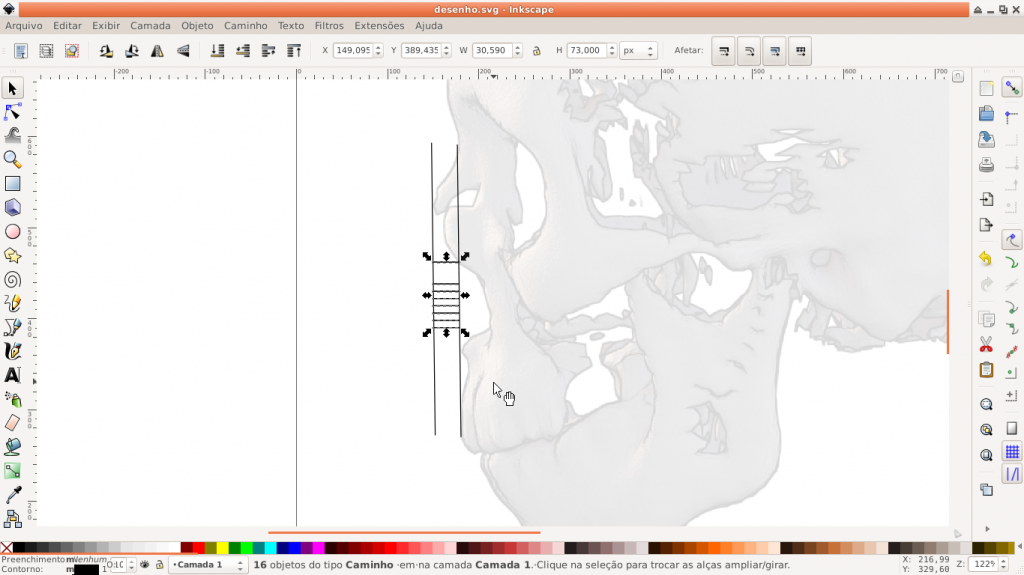Screen dimensions: 1024x575
Task: Select the Calligraphy tool
Action: pos(12,352)
